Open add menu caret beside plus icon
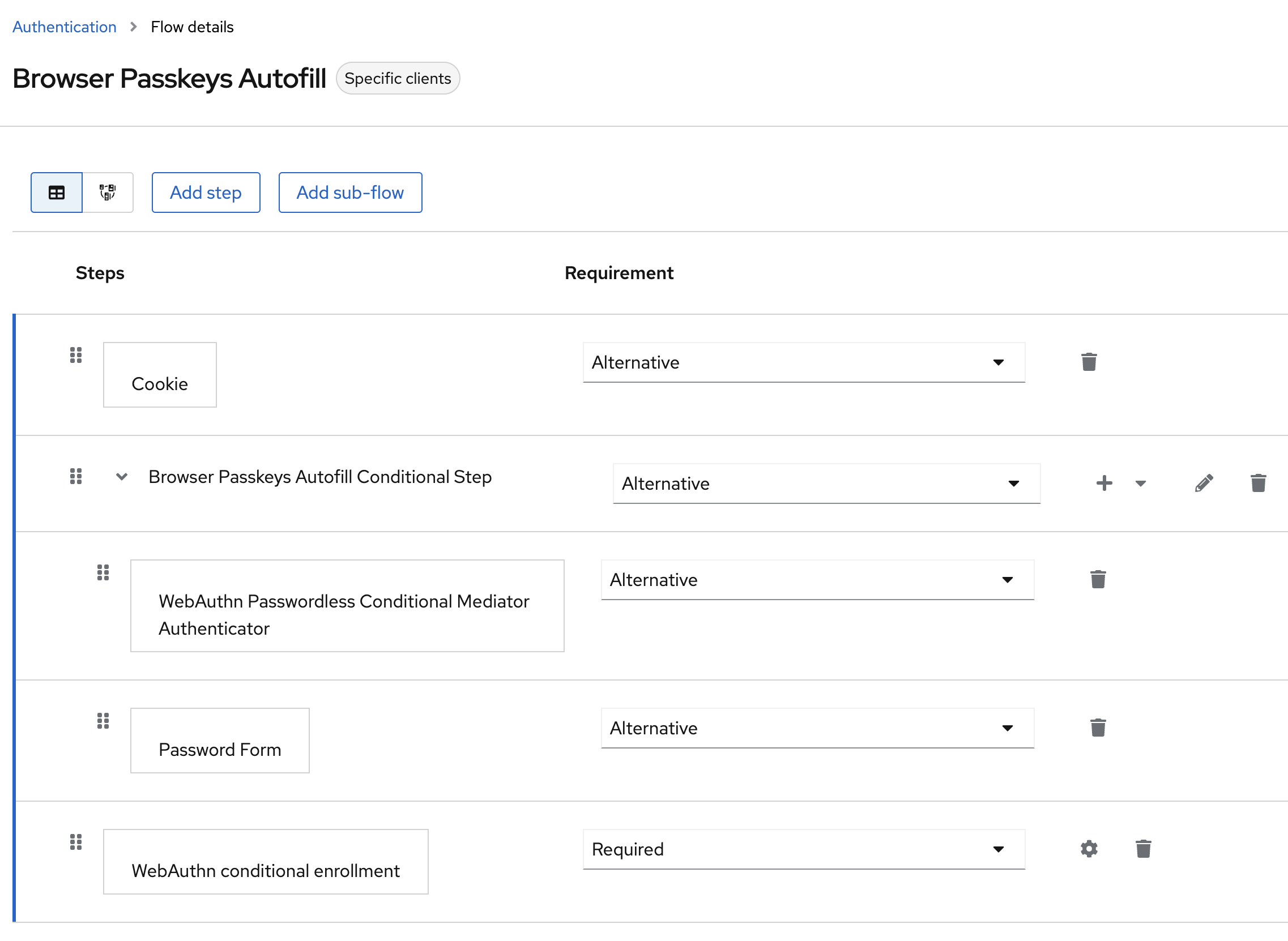The height and width of the screenshot is (941, 1288). pos(1140,484)
